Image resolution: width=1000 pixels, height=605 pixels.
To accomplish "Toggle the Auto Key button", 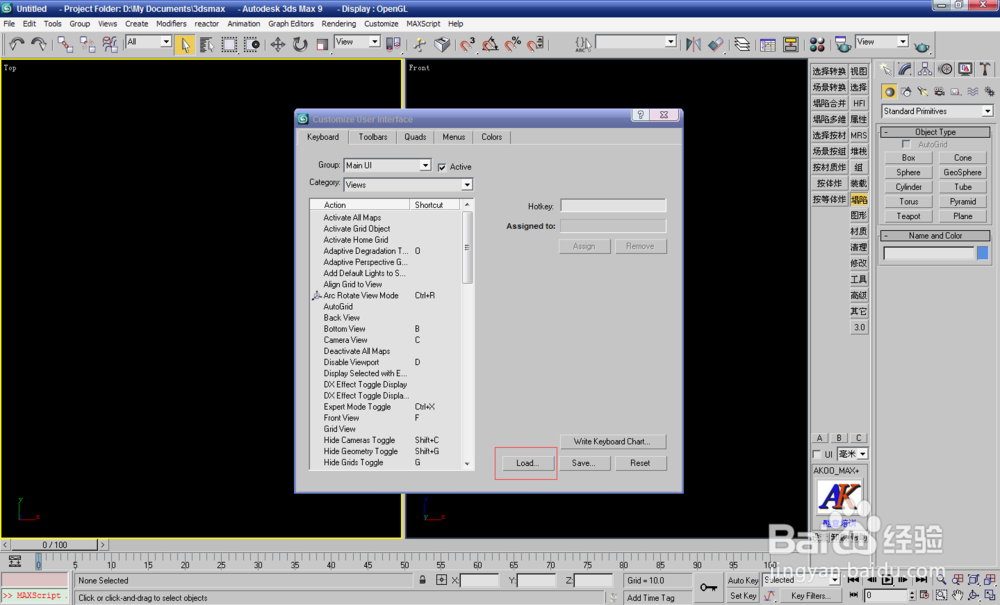I will pos(742,580).
